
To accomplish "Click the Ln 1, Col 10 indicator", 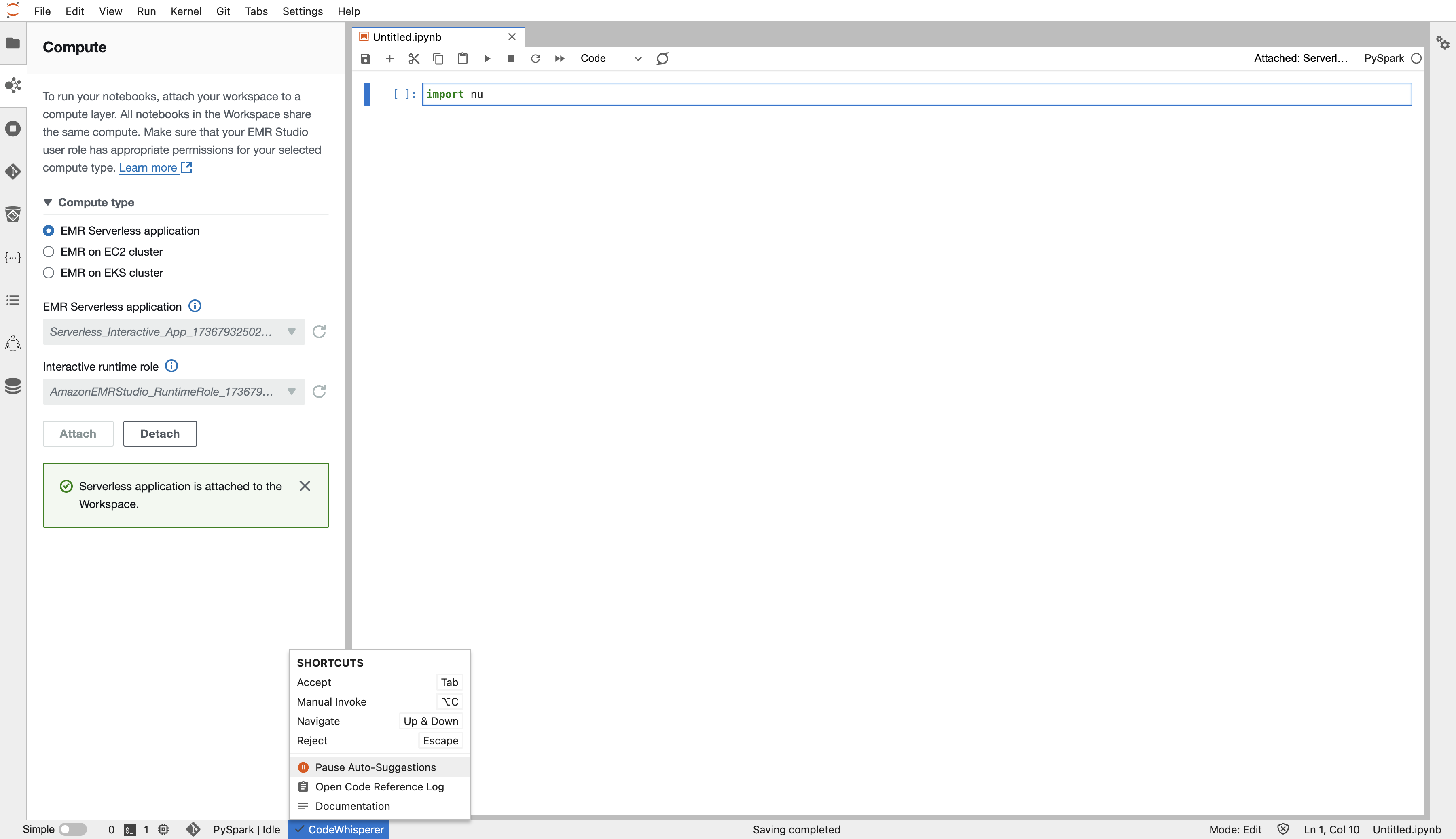I will [1331, 829].
